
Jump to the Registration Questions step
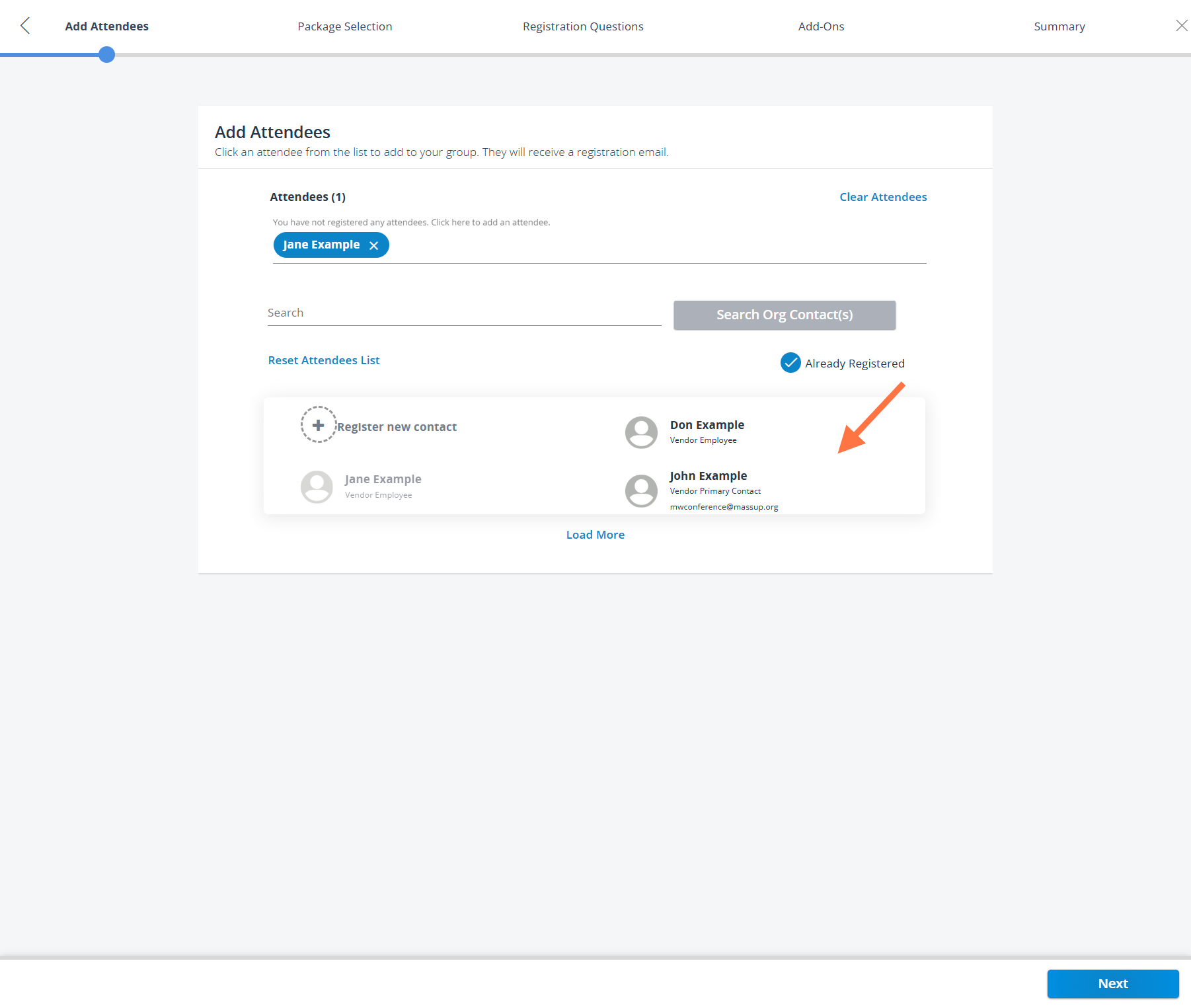pyautogui.click(x=583, y=26)
